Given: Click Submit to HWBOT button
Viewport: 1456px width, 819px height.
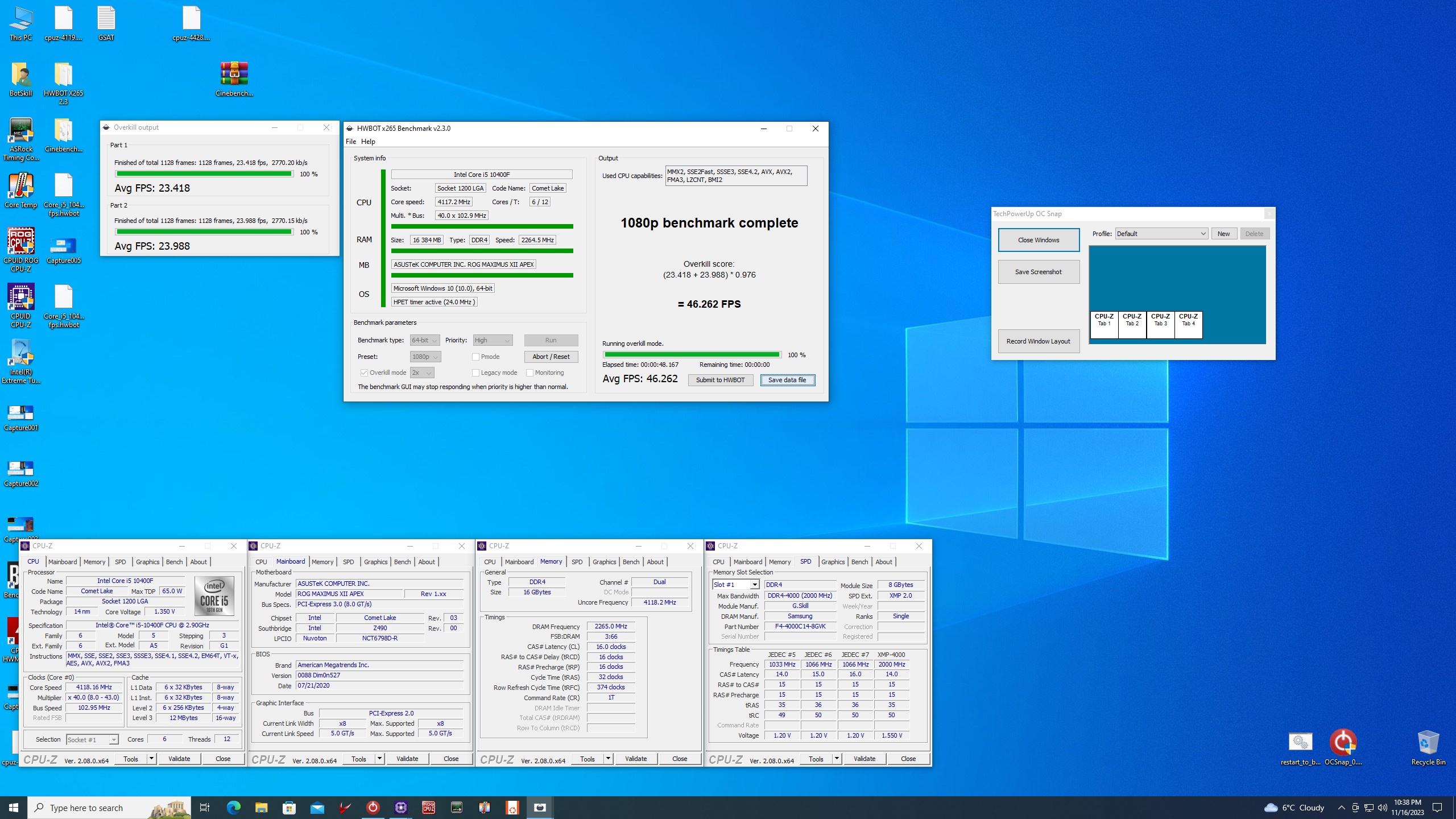Looking at the screenshot, I should coord(720,380).
